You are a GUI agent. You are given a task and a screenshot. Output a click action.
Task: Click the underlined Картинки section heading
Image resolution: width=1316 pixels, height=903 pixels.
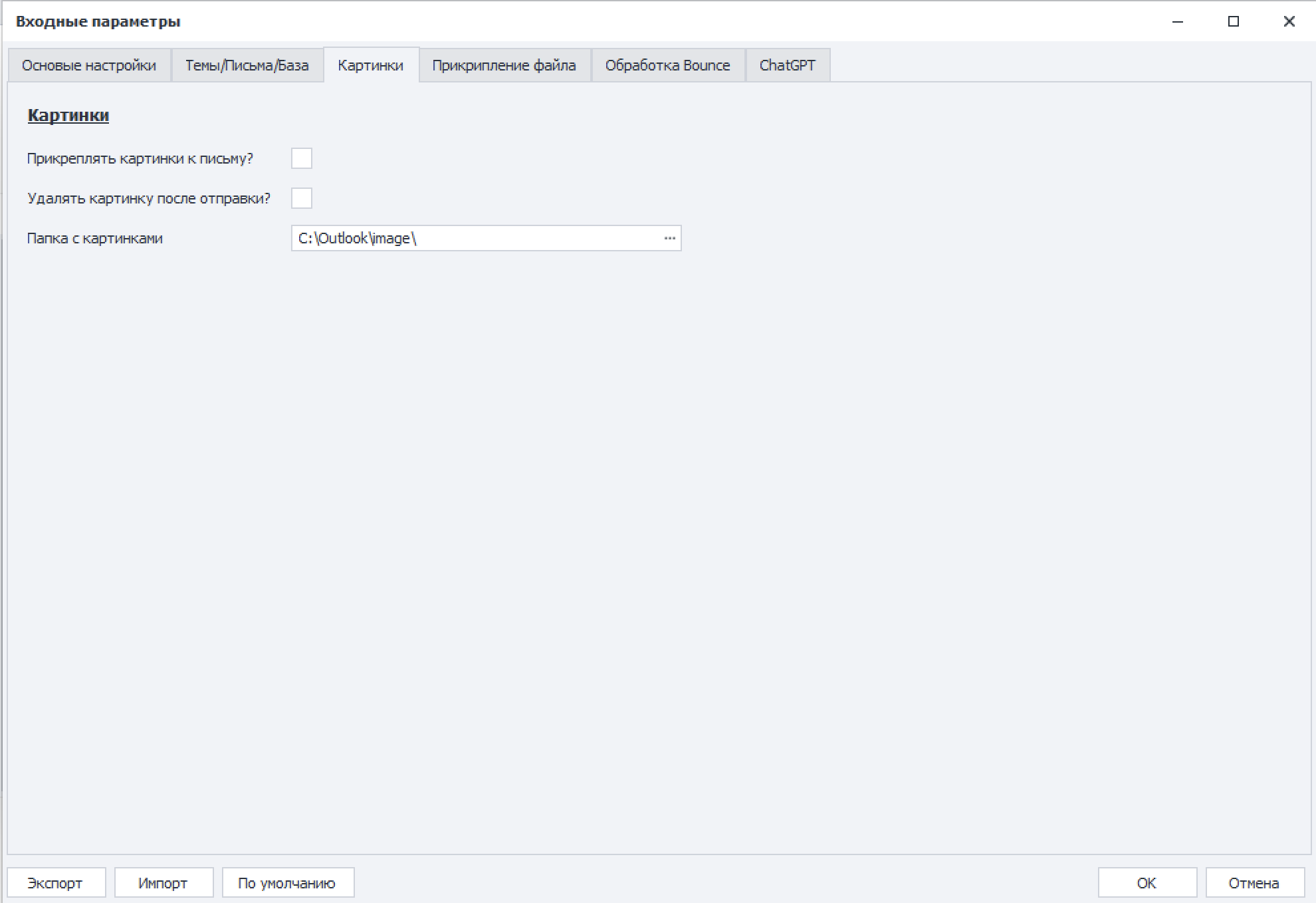pyautogui.click(x=68, y=115)
